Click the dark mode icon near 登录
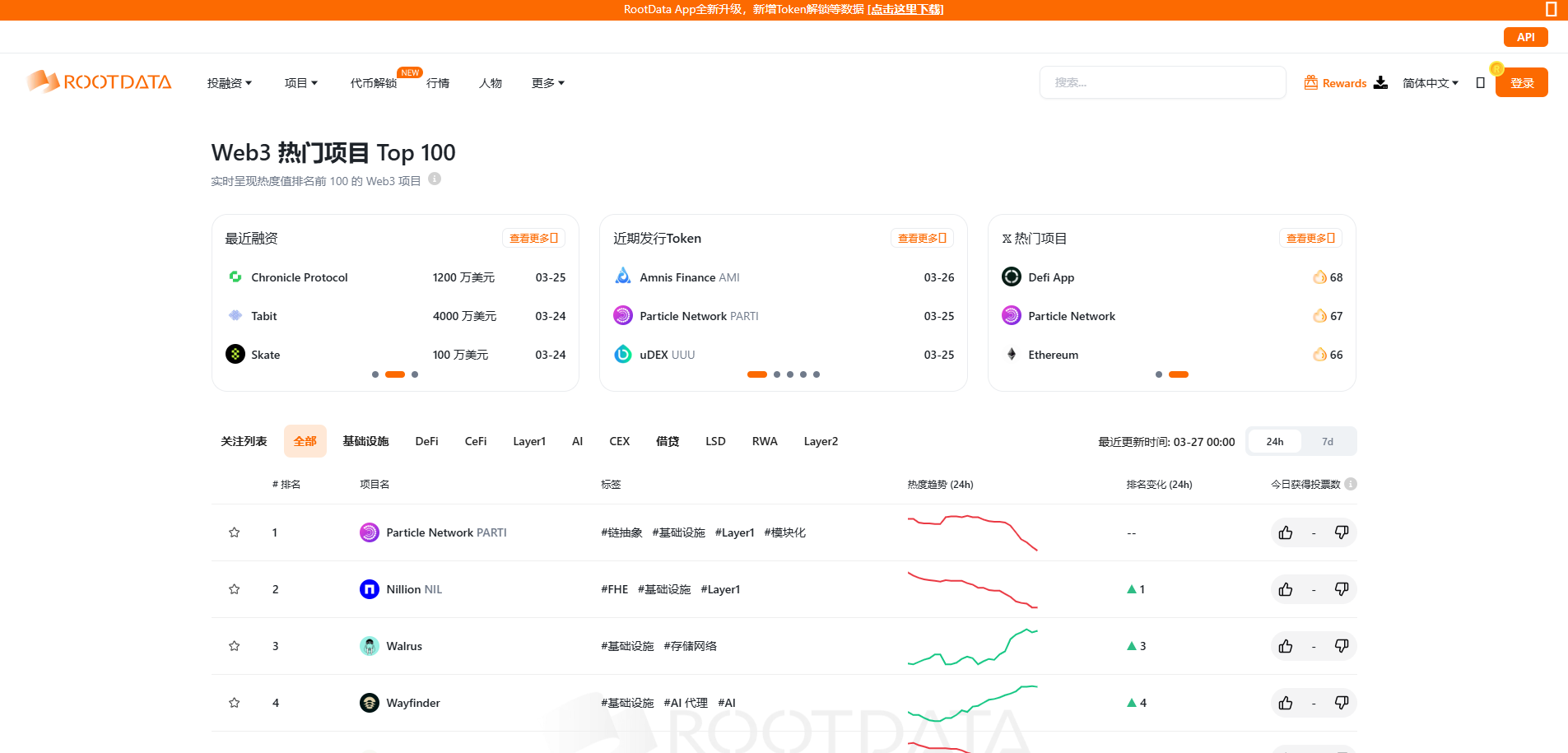Image resolution: width=1568 pixels, height=753 pixels. [1480, 82]
